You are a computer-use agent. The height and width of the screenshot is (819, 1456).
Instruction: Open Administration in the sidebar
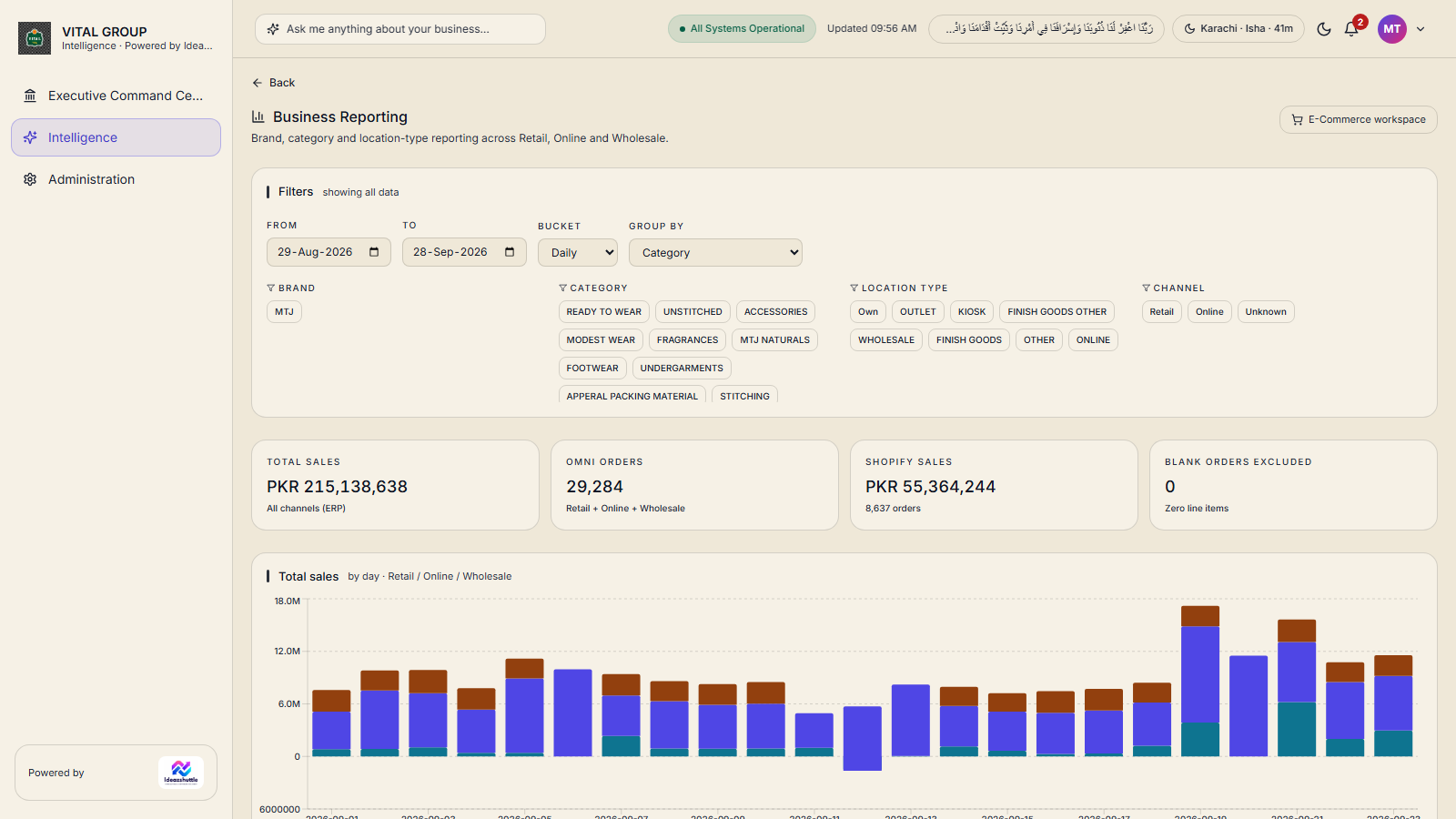[116, 179]
